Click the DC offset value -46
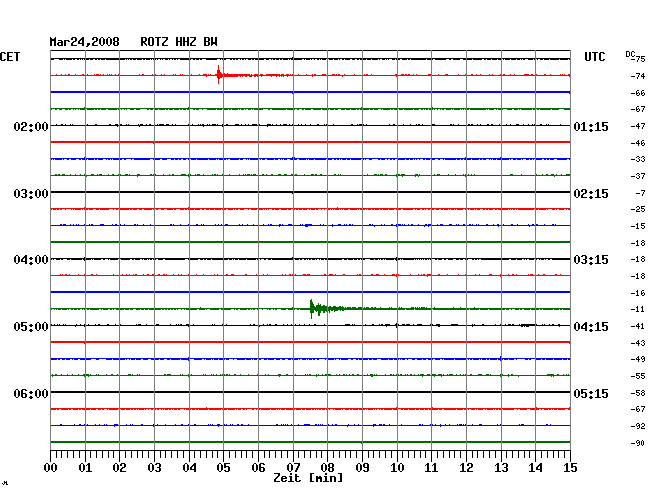 click(638, 143)
